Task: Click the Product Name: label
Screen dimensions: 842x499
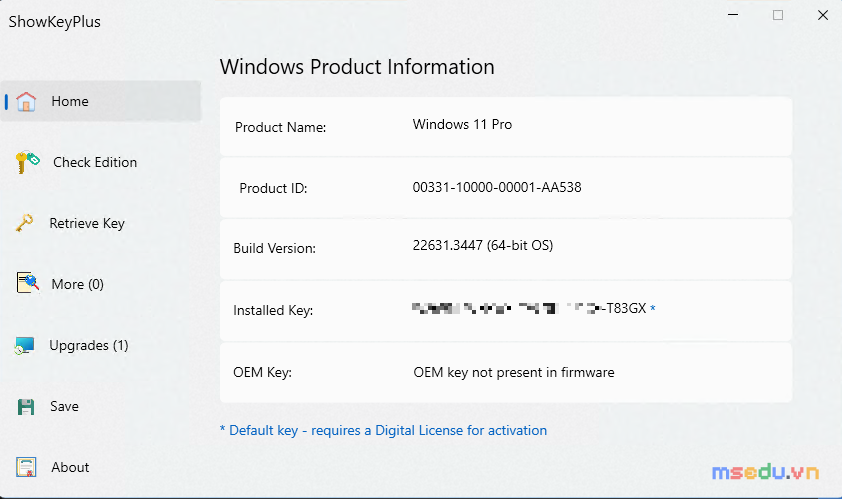Action: 280,127
